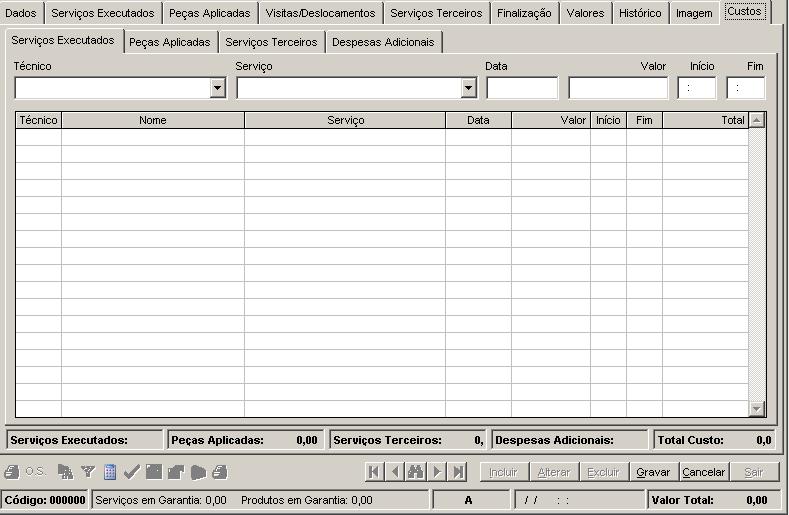Screen dimensions: 789x515
Task: Click the Código: 000000 status field
Action: pyautogui.click(x=45, y=500)
